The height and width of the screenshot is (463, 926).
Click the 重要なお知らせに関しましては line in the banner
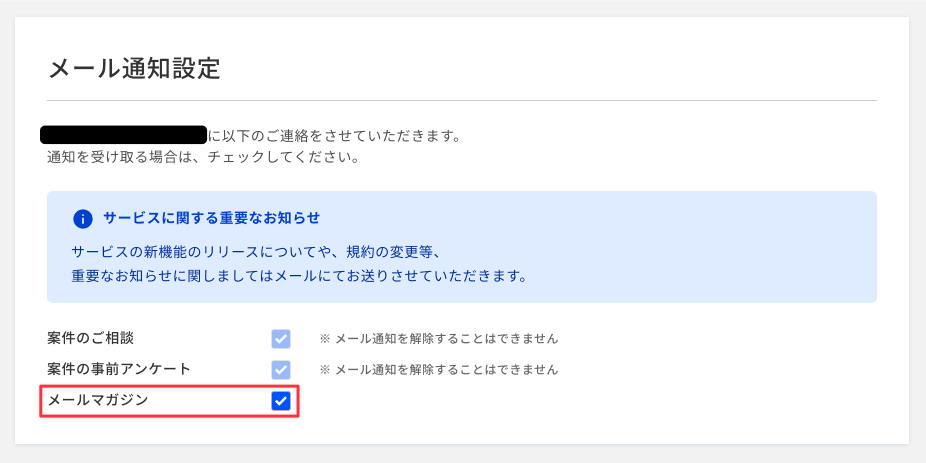pyautogui.click(x=299, y=276)
